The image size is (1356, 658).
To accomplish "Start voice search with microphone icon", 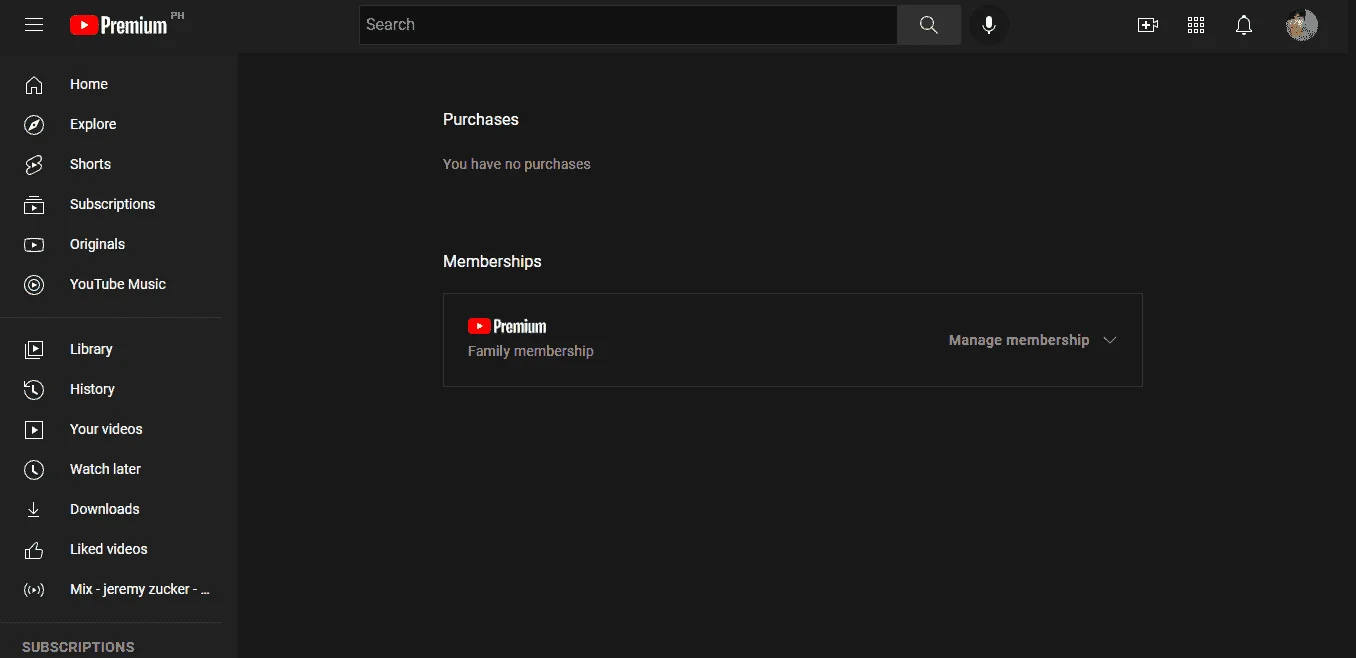I will click(x=989, y=25).
